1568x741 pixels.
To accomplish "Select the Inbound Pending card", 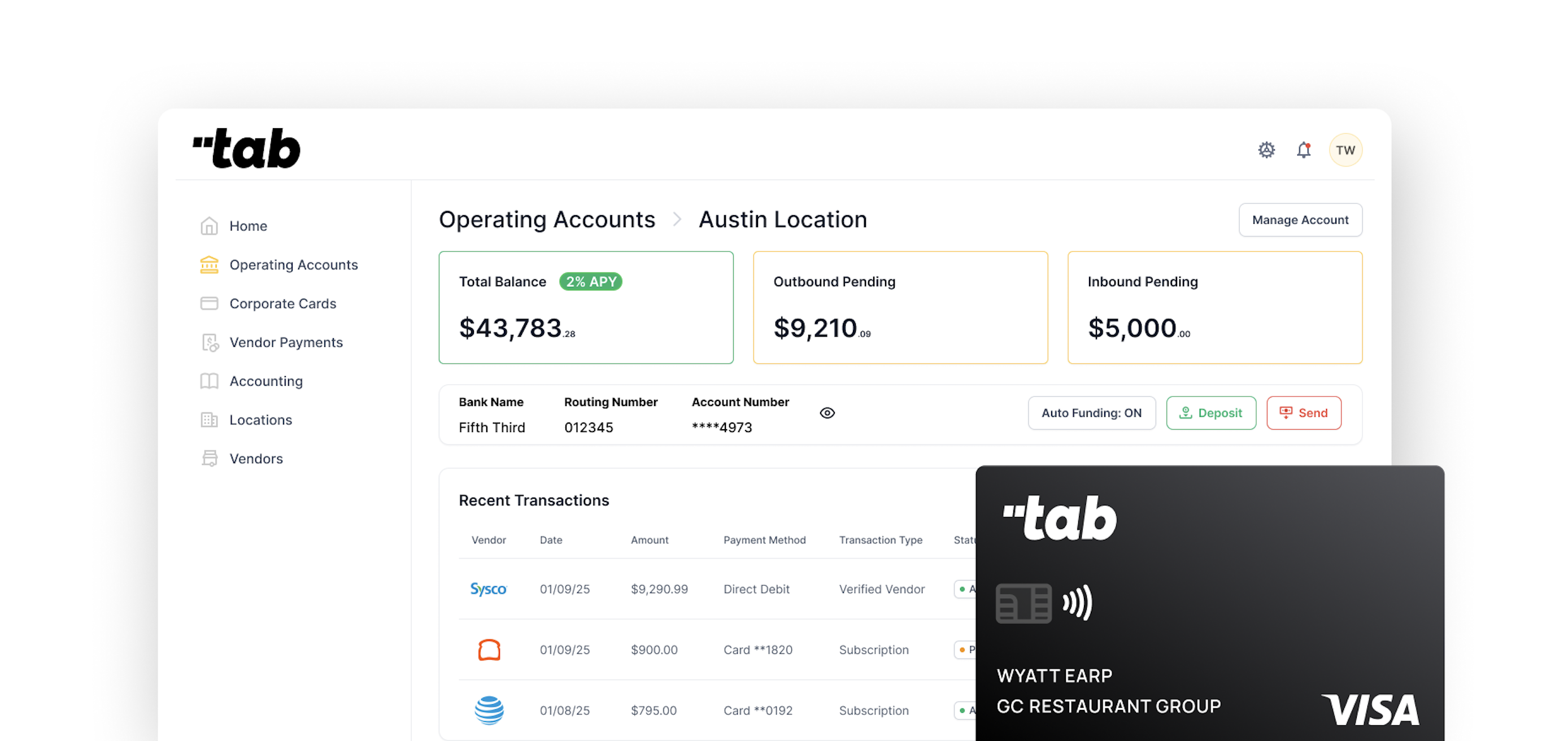I will pyautogui.click(x=1215, y=307).
